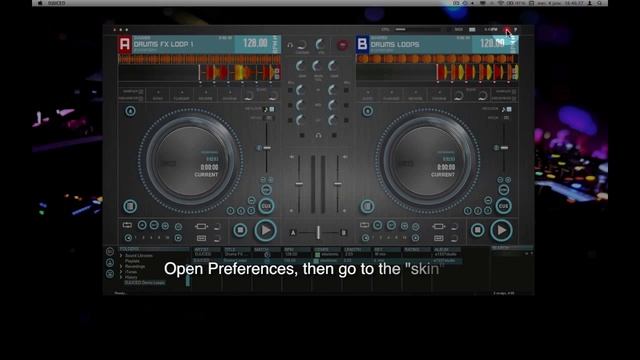Click the crossfader handle between A and B
This screenshot has width=640, height=360.
318,233
